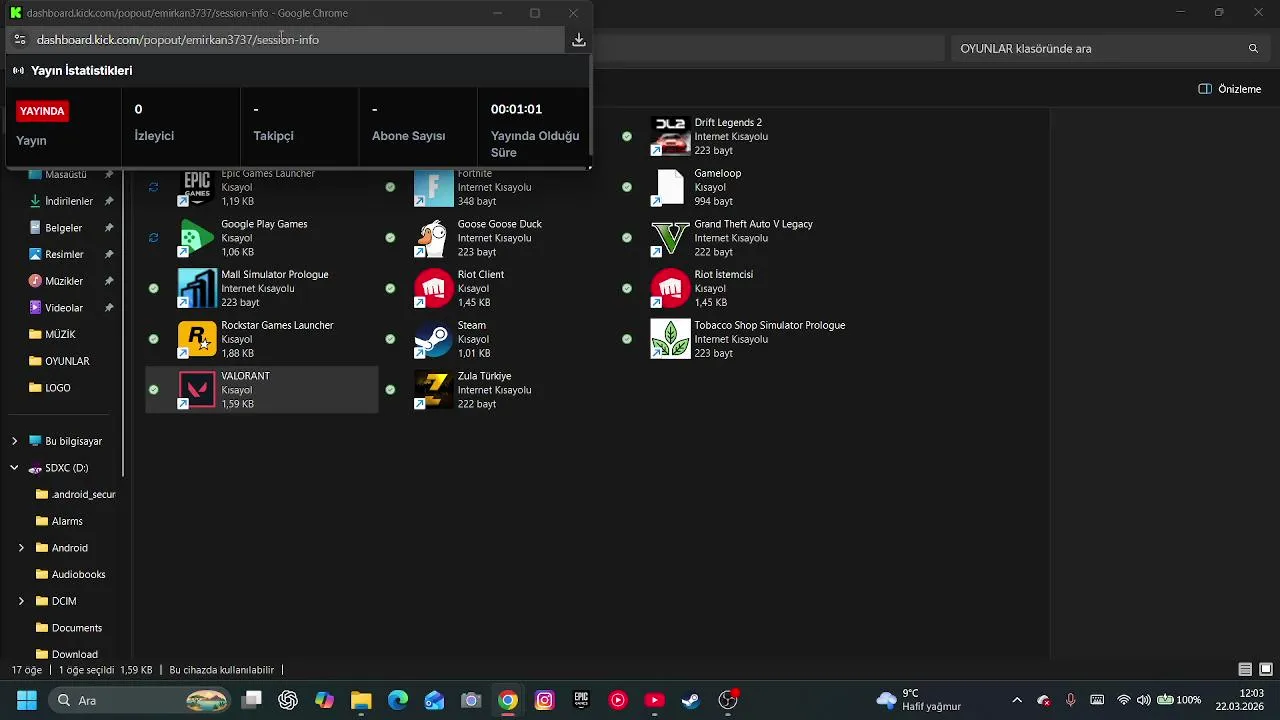Click the microphone tray icon
Image resolution: width=1280 pixels, height=720 pixels.
point(1071,700)
